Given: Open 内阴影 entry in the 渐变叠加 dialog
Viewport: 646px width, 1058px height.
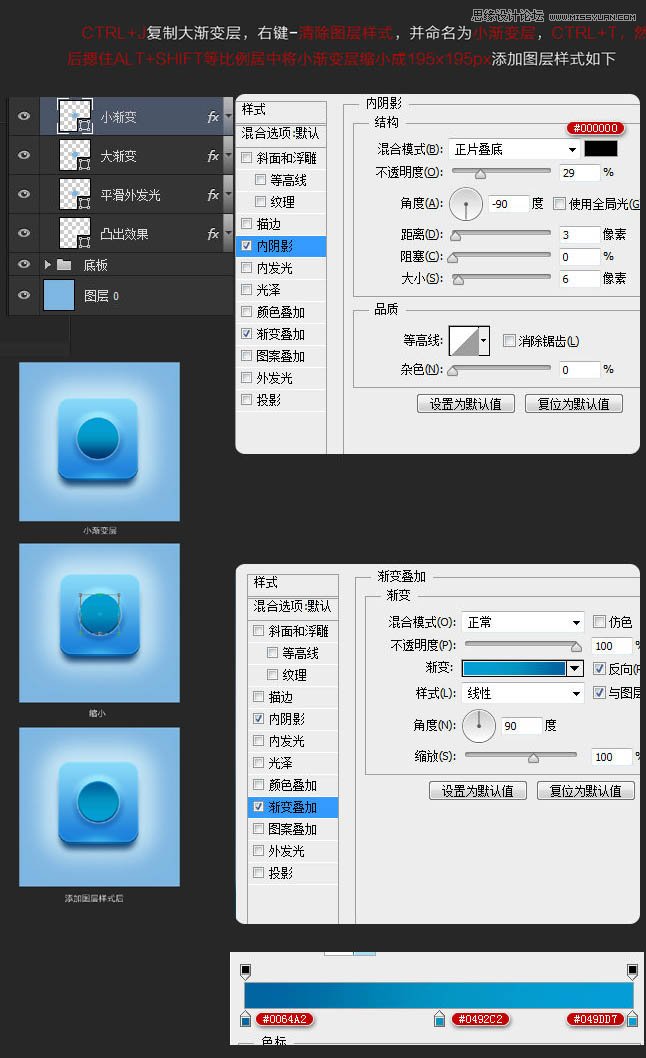Looking at the screenshot, I should tap(287, 719).
